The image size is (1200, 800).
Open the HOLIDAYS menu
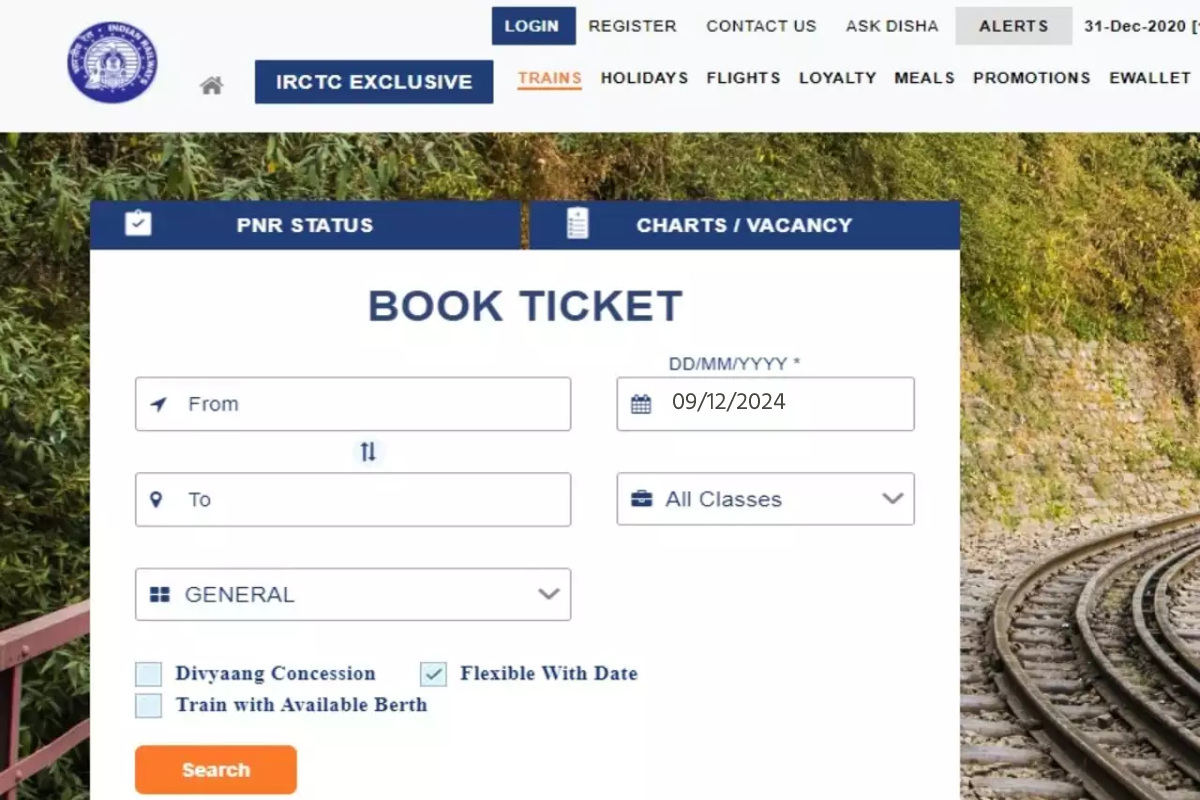(x=644, y=78)
